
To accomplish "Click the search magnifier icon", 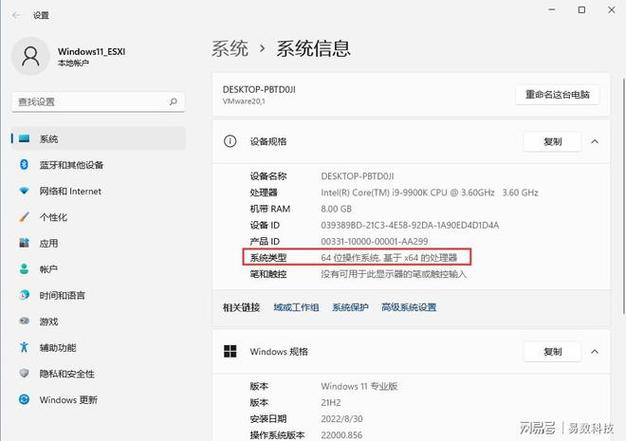I will click(x=173, y=101).
